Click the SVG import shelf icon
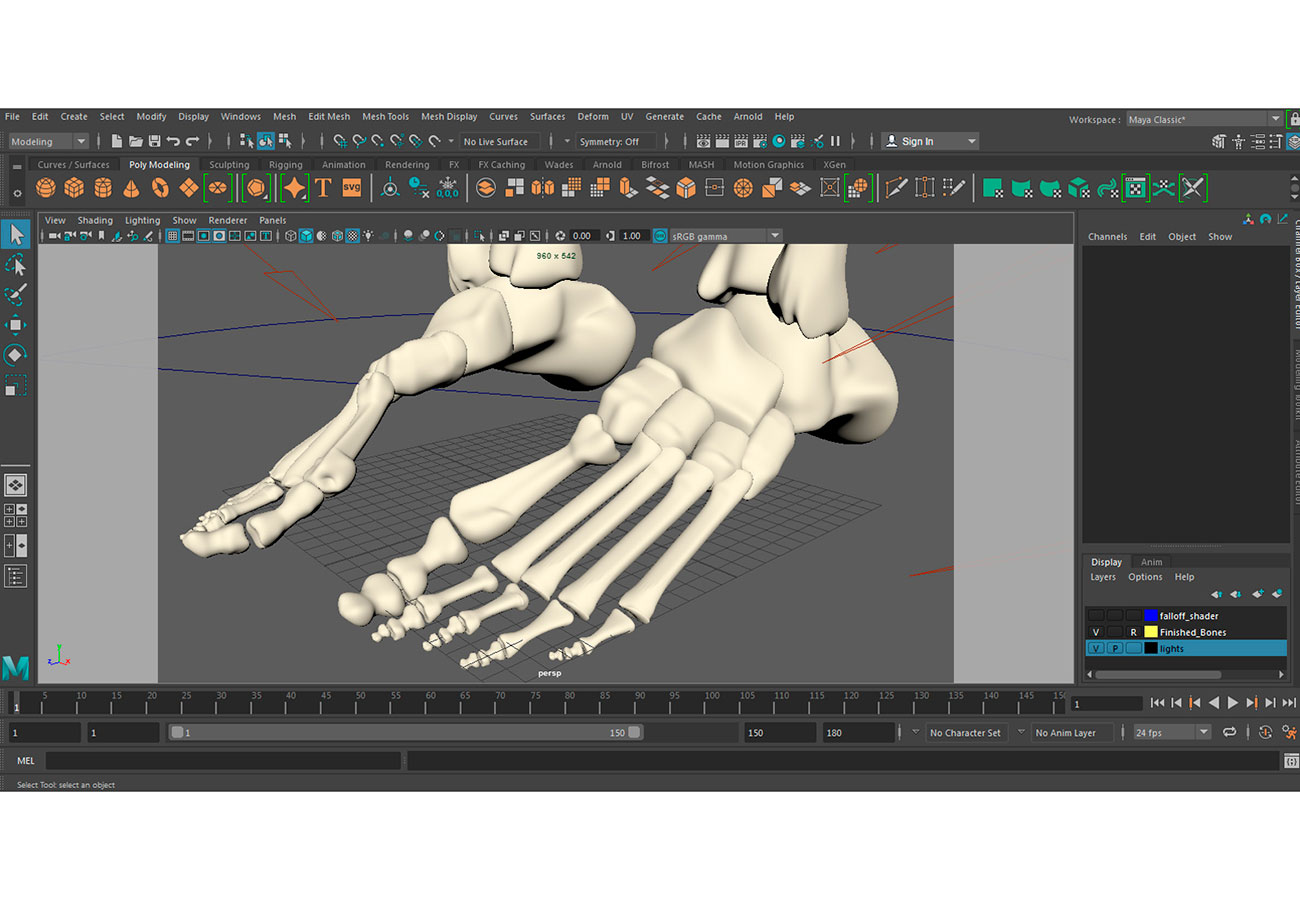1300x900 pixels. click(x=351, y=187)
